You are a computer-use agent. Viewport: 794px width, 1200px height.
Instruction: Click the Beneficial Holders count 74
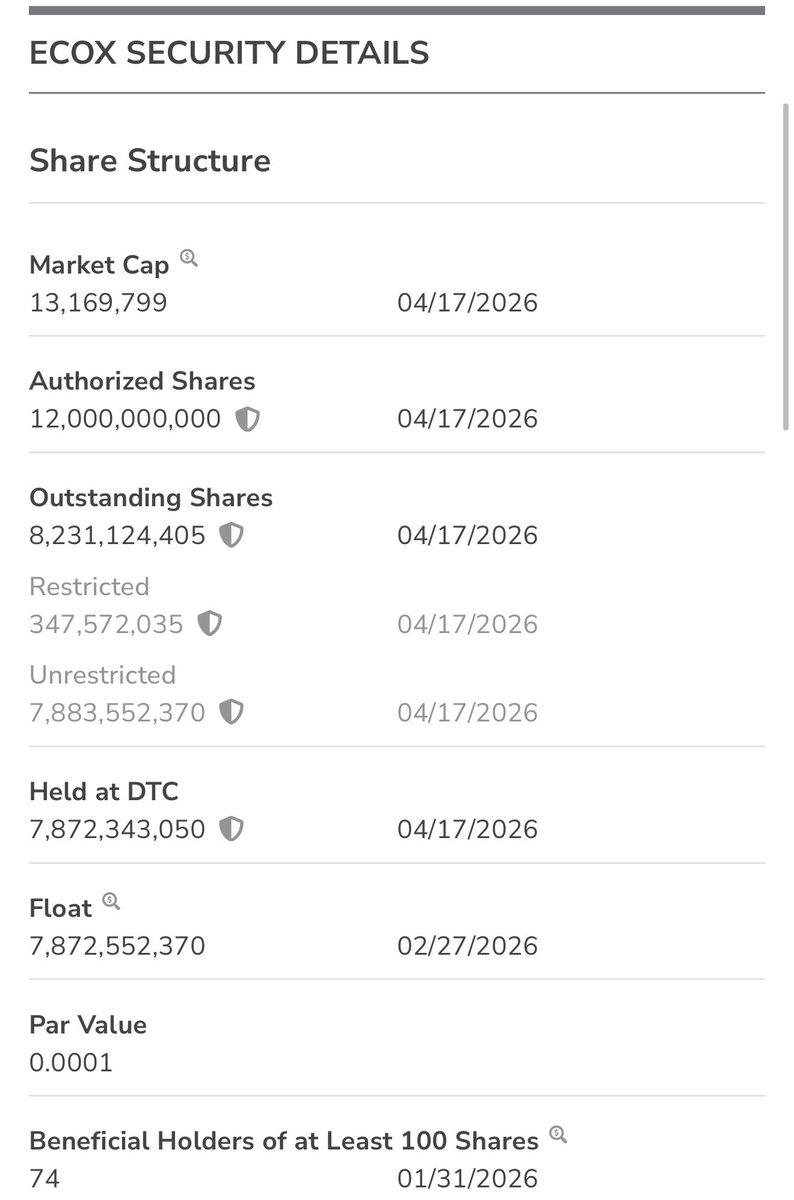click(x=44, y=1179)
